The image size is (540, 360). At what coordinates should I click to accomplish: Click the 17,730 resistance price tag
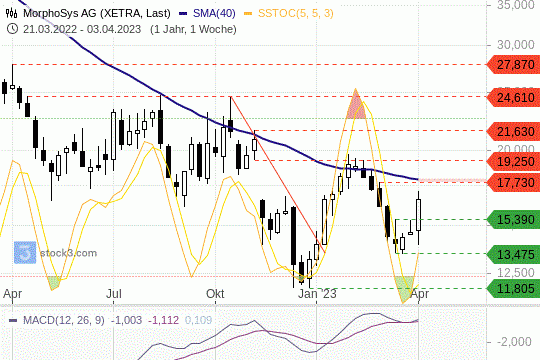coord(513,182)
